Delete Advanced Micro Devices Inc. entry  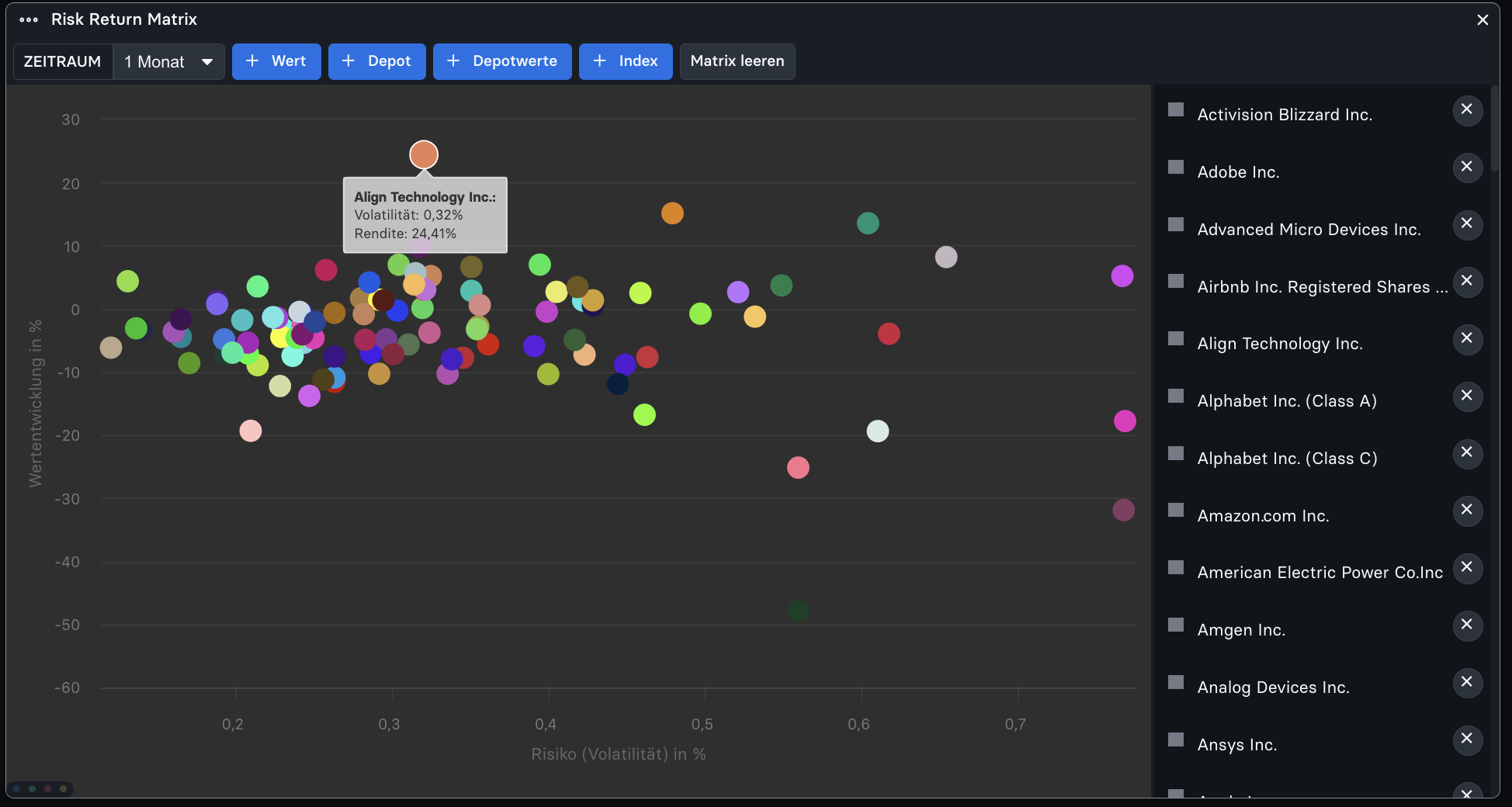pyautogui.click(x=1467, y=224)
